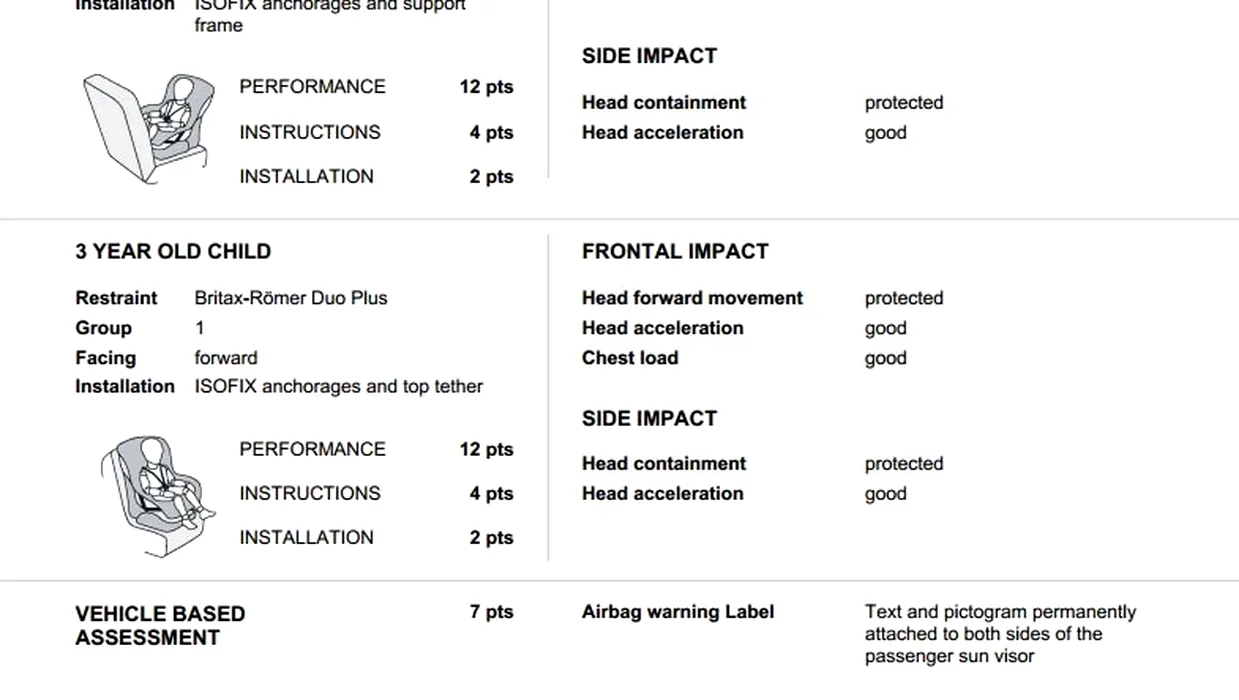
Task: Click the "Britax-Römer Duo Plus" restraint name
Action: pyautogui.click(x=291, y=298)
